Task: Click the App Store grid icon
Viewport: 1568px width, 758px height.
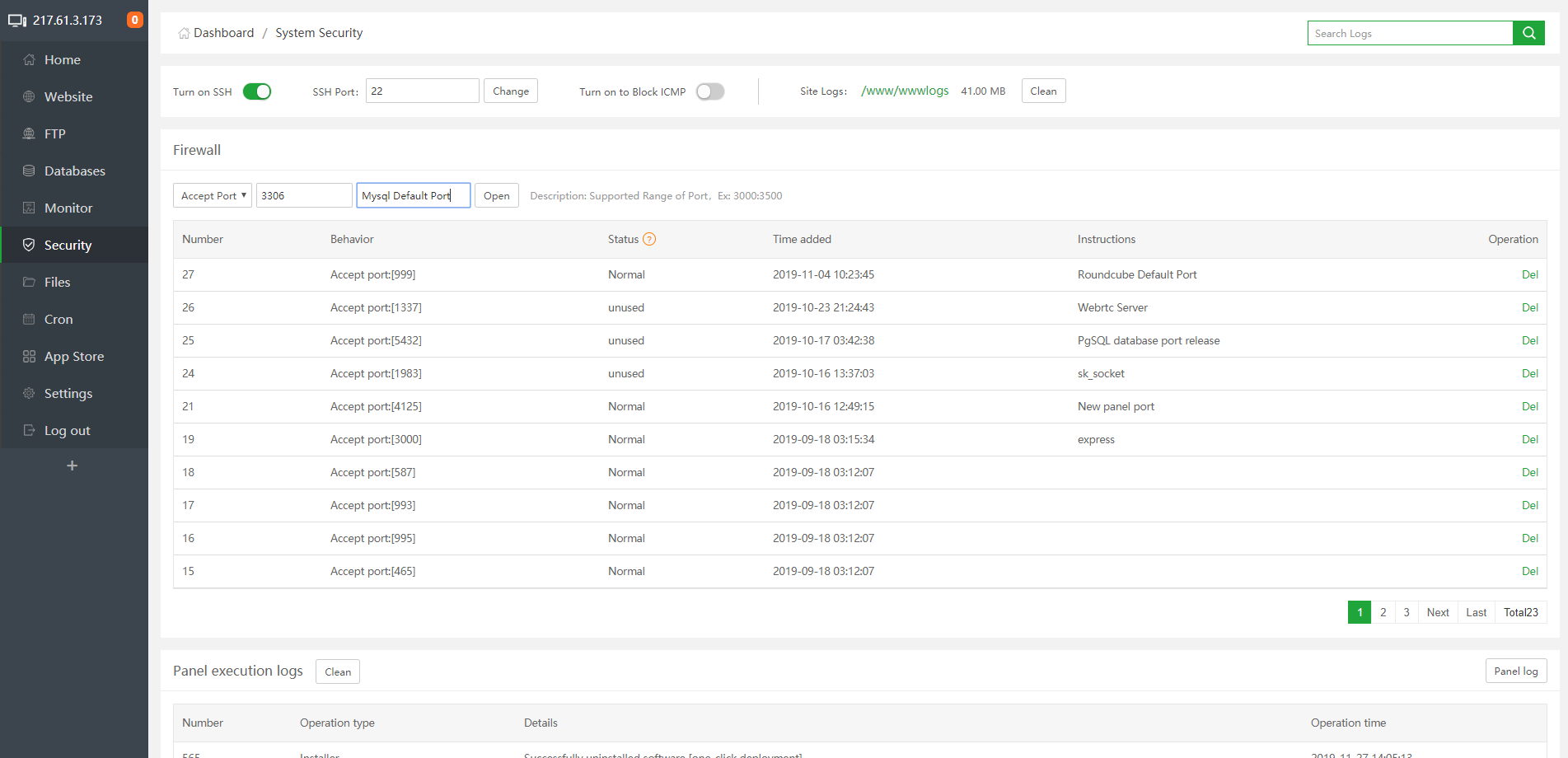Action: click(29, 356)
